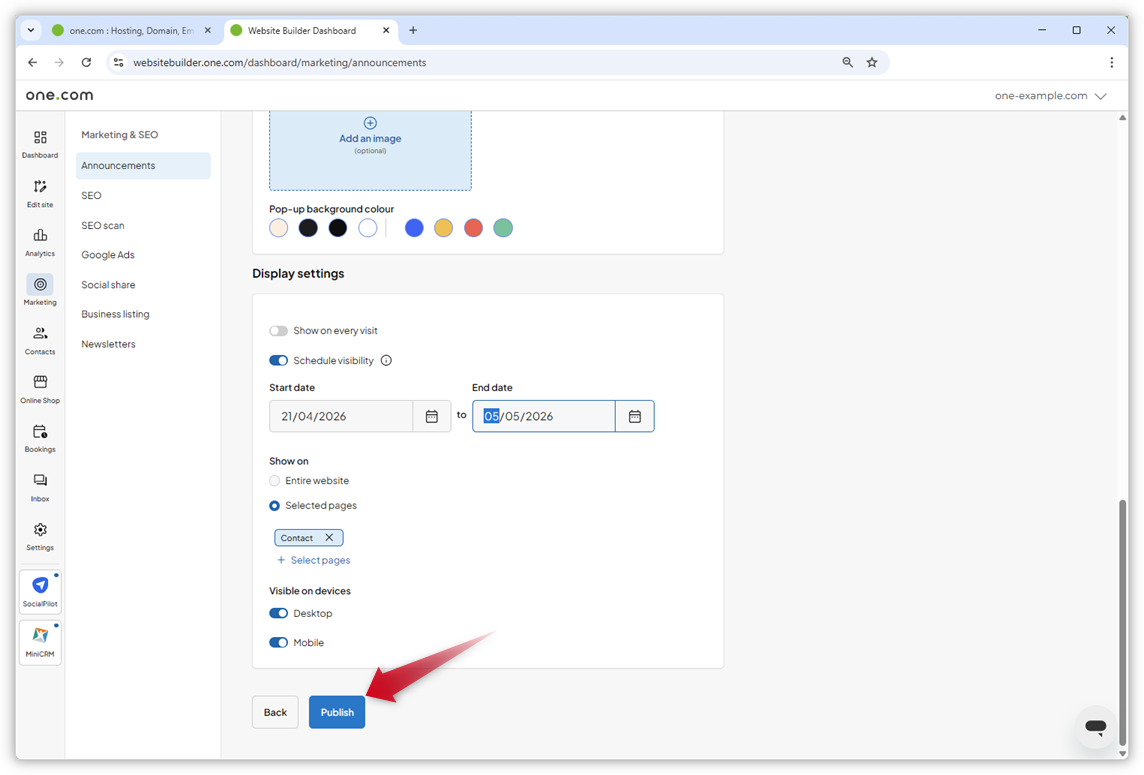Select the Entire website radio option

pyautogui.click(x=274, y=480)
